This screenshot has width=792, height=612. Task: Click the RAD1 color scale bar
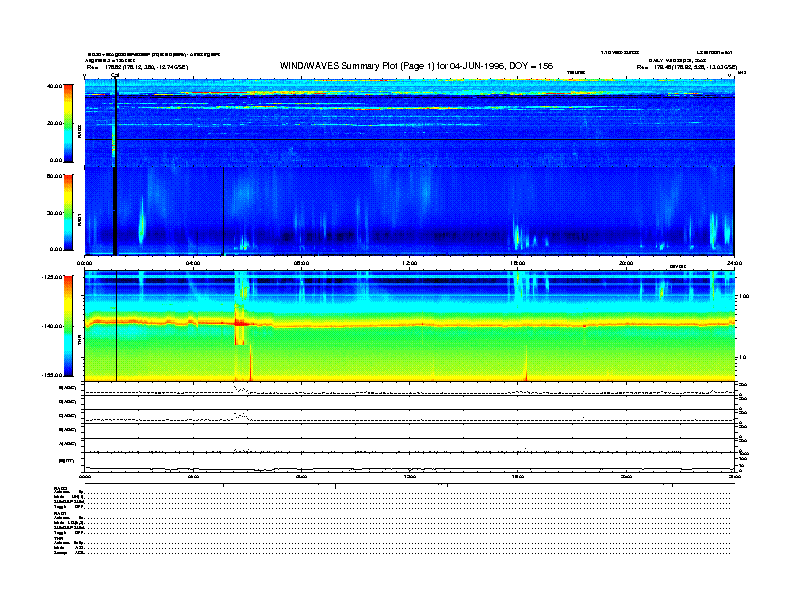tap(68, 212)
